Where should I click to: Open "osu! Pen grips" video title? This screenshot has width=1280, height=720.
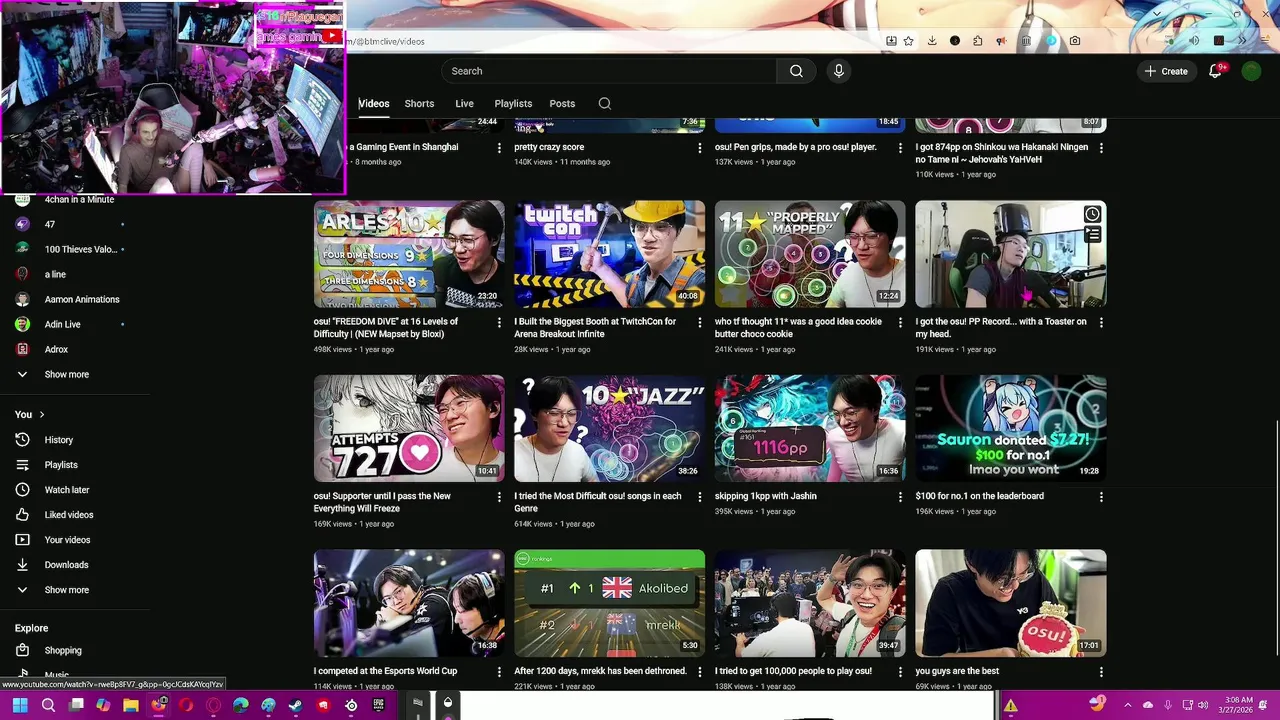pyautogui.click(x=795, y=147)
